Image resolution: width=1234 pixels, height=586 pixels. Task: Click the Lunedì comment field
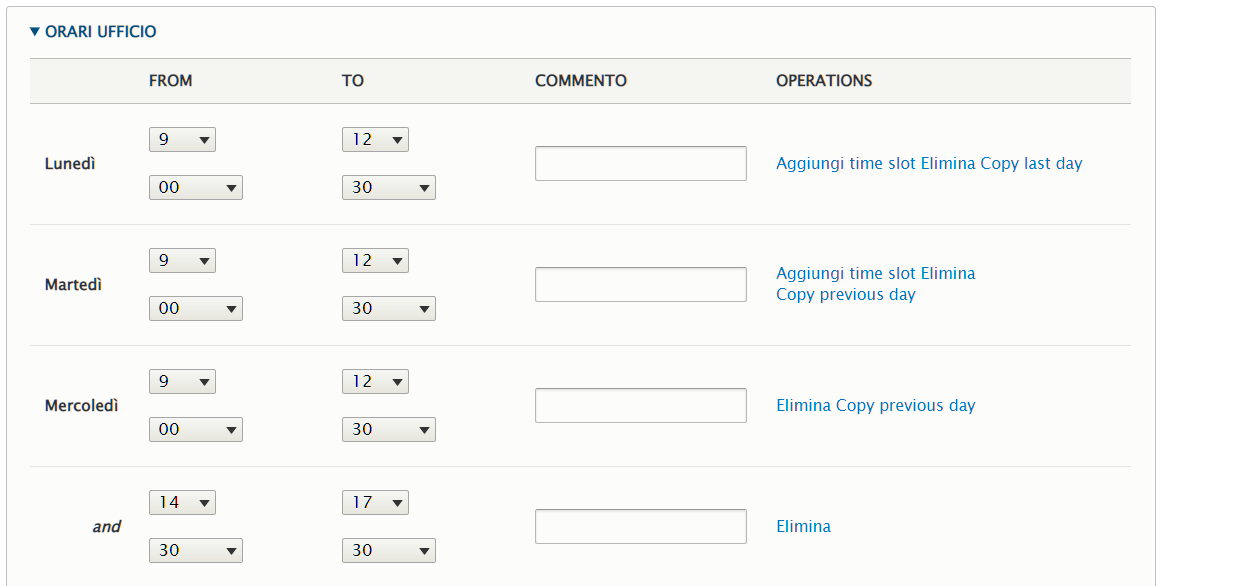pos(640,164)
